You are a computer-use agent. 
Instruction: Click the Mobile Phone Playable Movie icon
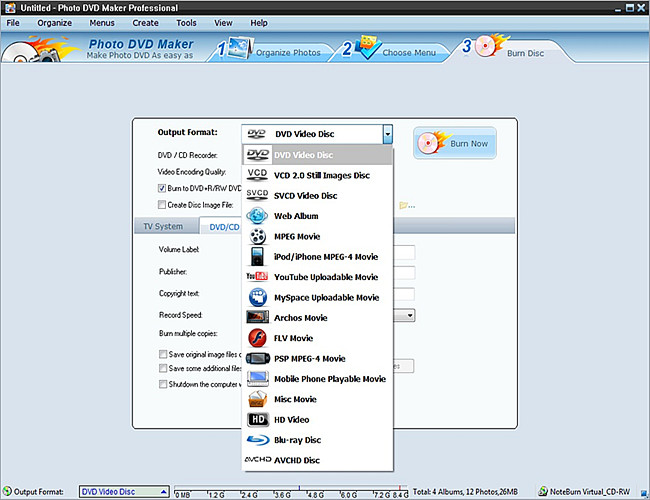[257, 378]
